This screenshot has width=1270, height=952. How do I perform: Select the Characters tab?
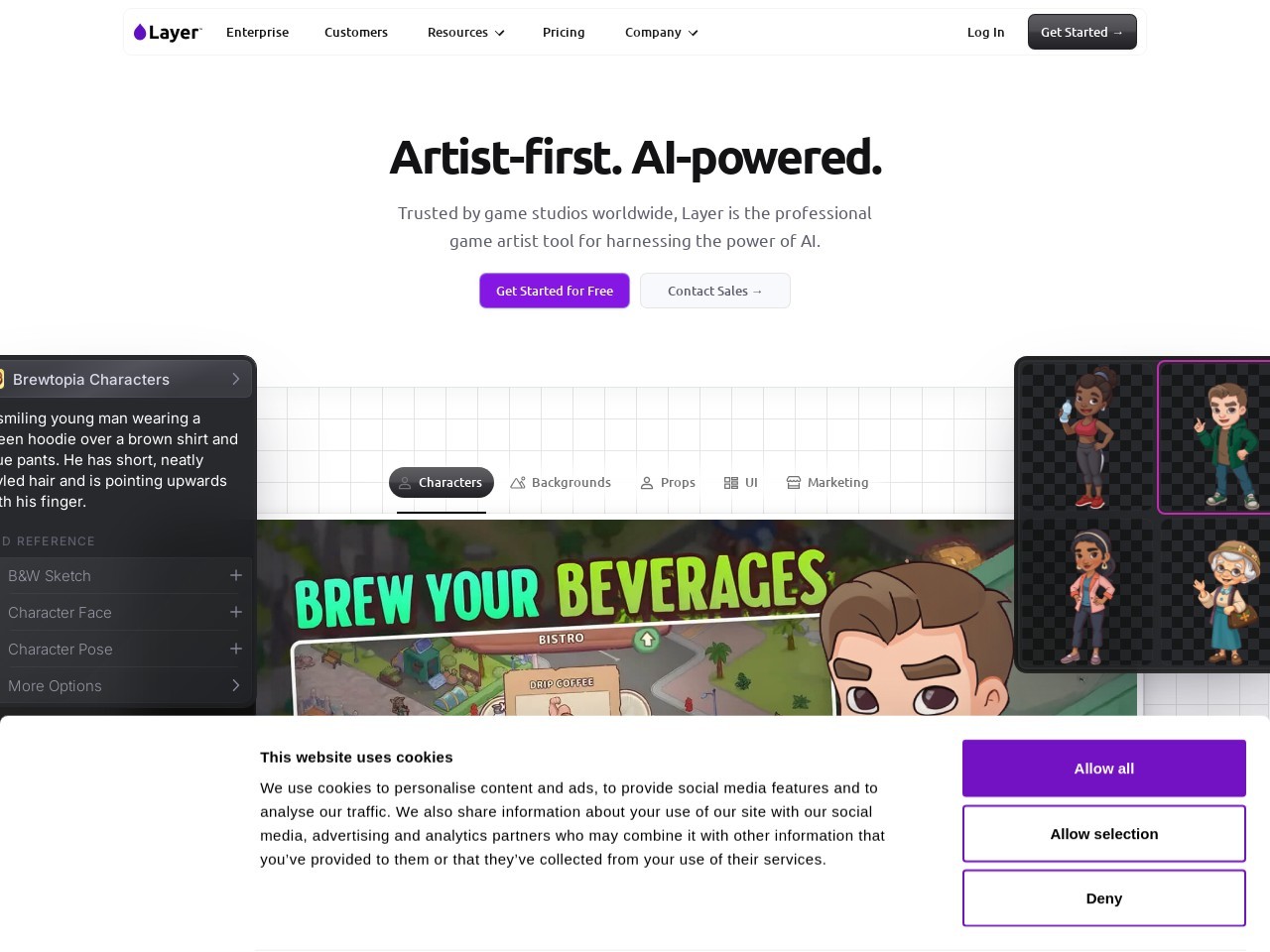[442, 482]
